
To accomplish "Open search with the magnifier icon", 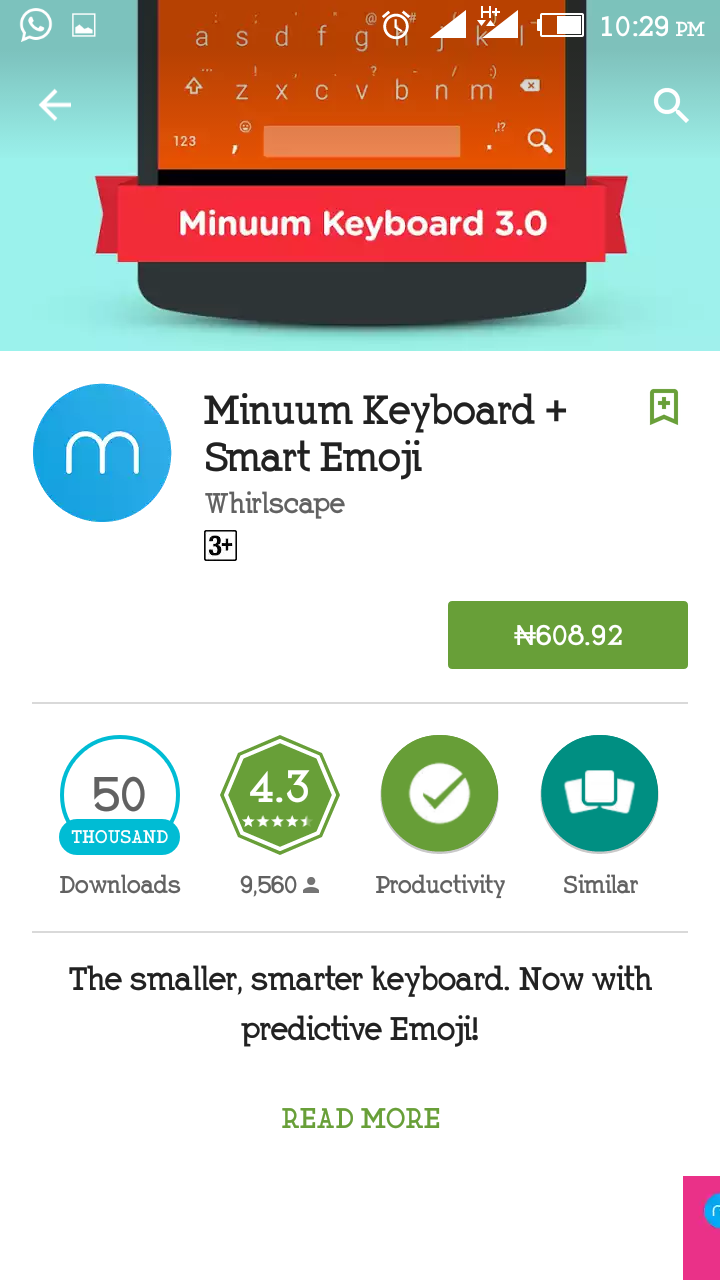I will click(x=671, y=104).
